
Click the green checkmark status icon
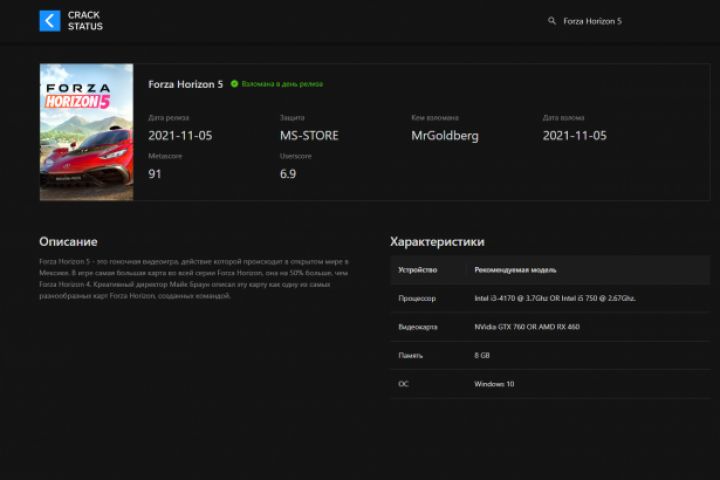coord(234,84)
